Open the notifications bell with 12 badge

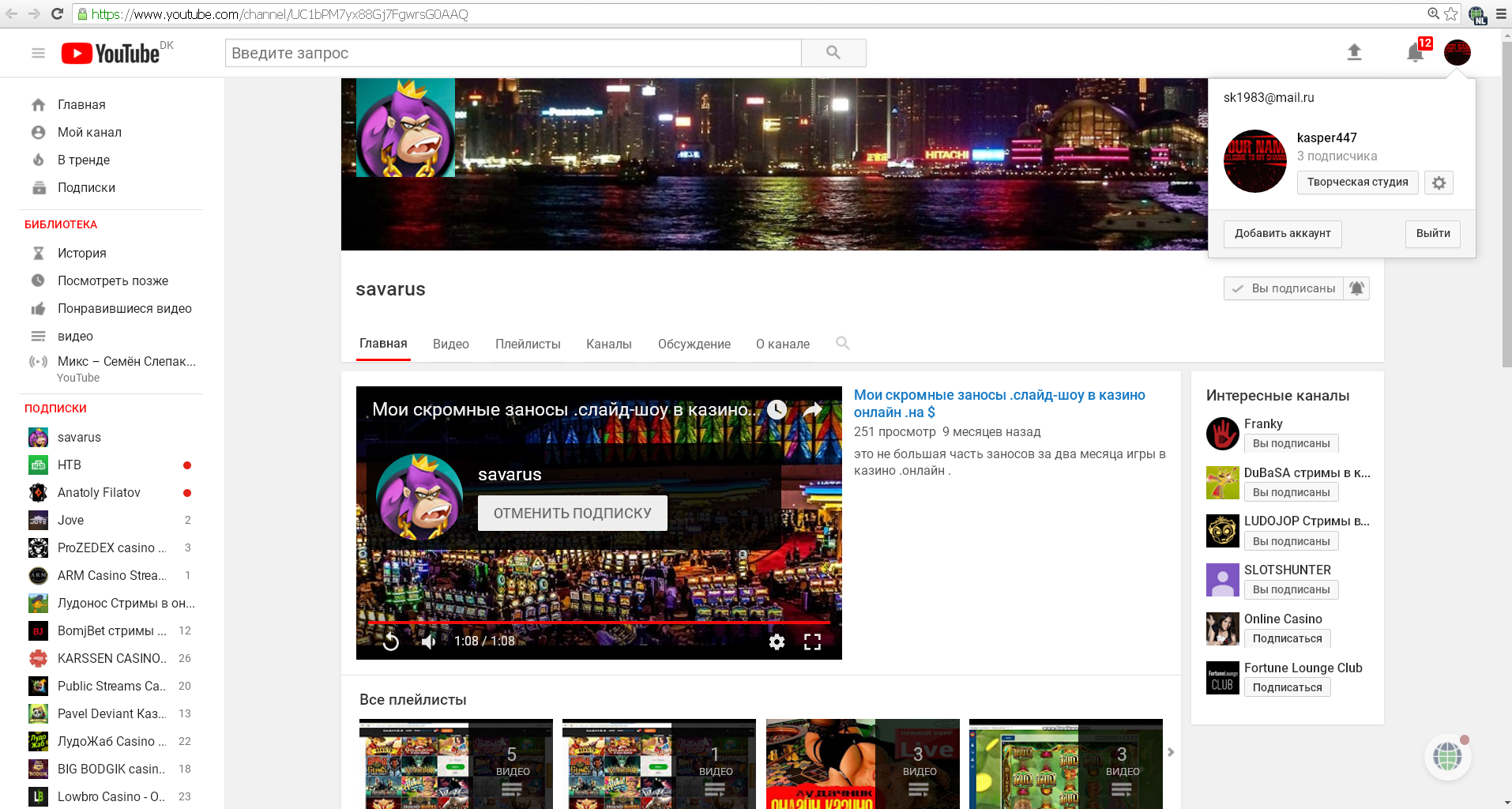click(1416, 53)
